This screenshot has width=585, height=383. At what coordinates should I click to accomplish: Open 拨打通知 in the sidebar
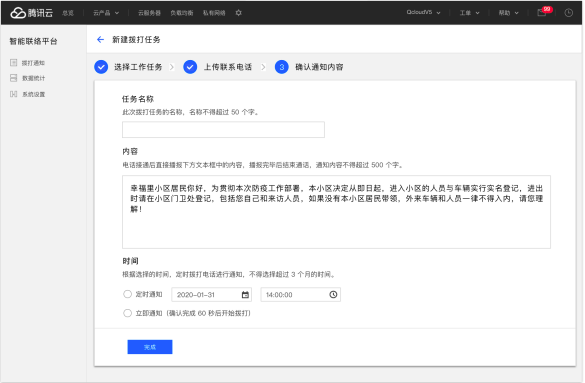(33, 63)
